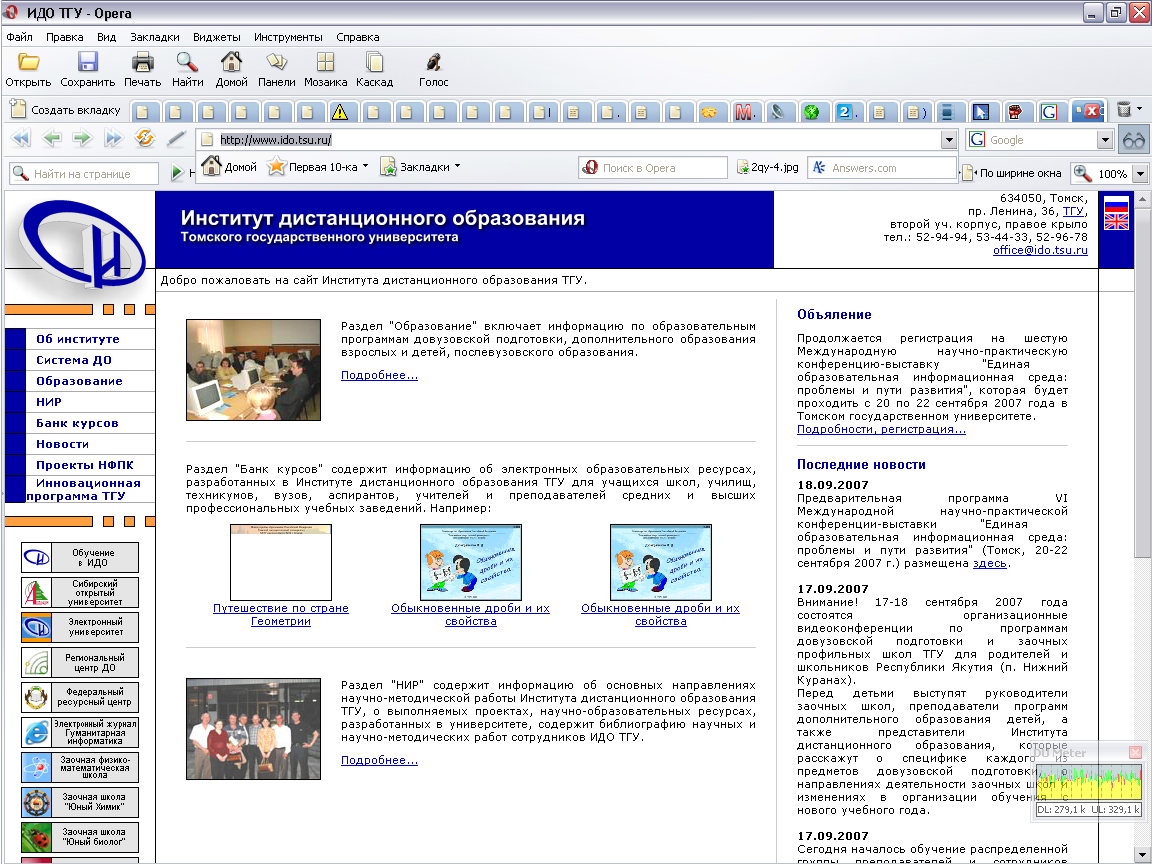1152x864 pixels.
Task: Select the tab with blue number 2 icon
Action: [845, 112]
